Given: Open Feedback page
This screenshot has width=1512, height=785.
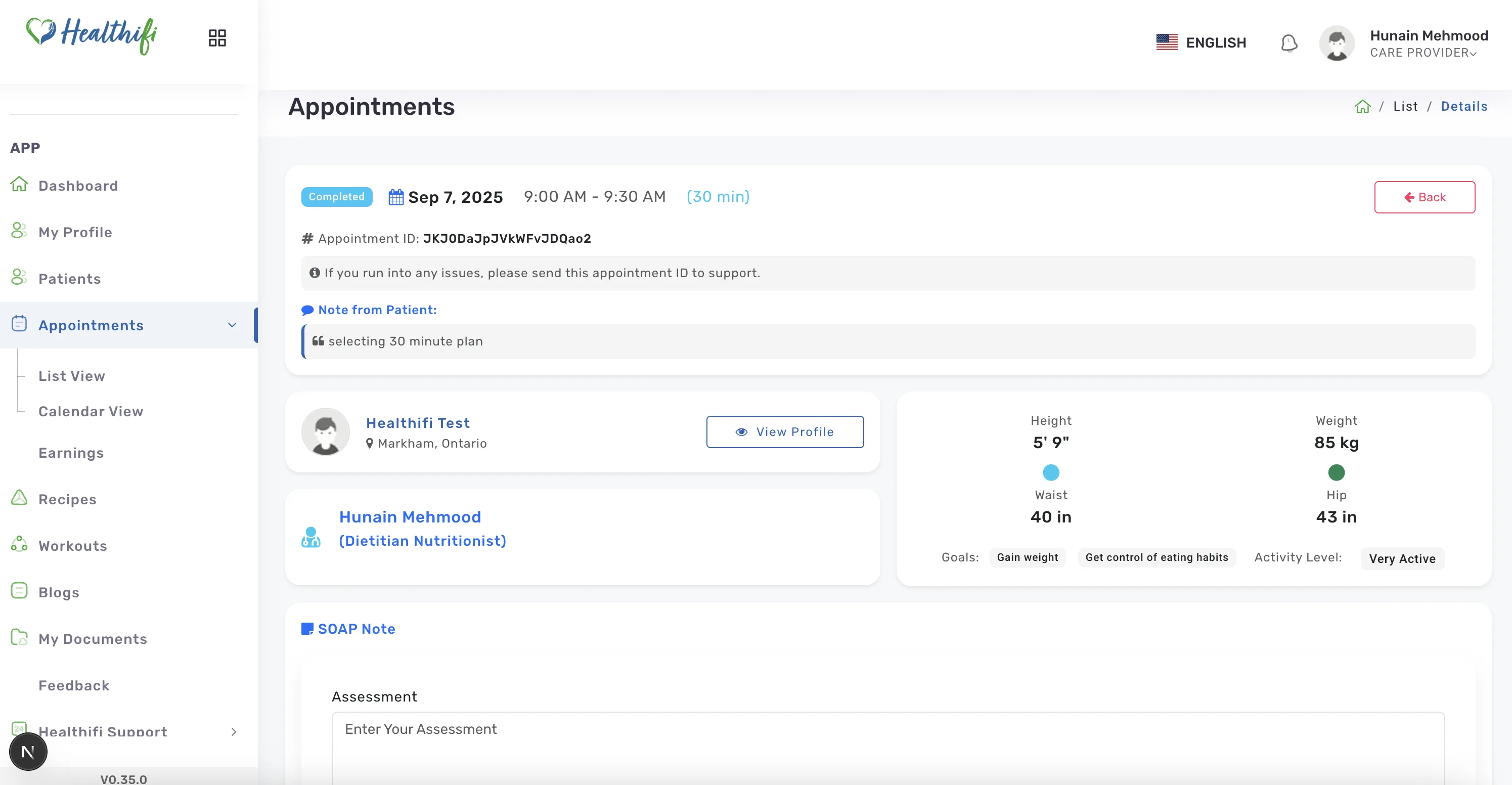Looking at the screenshot, I should pos(74,685).
